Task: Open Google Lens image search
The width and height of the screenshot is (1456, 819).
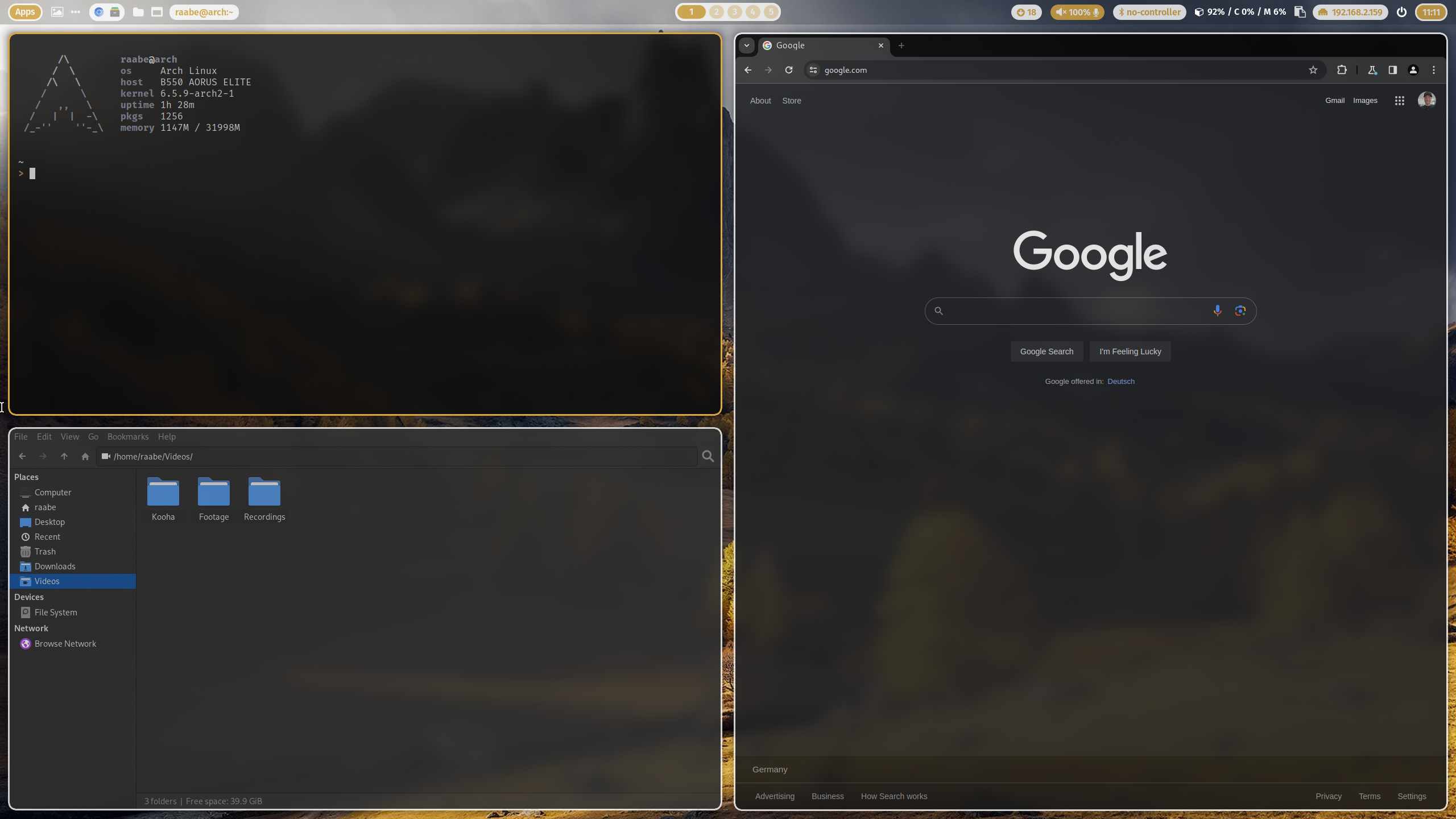Action: (1240, 311)
